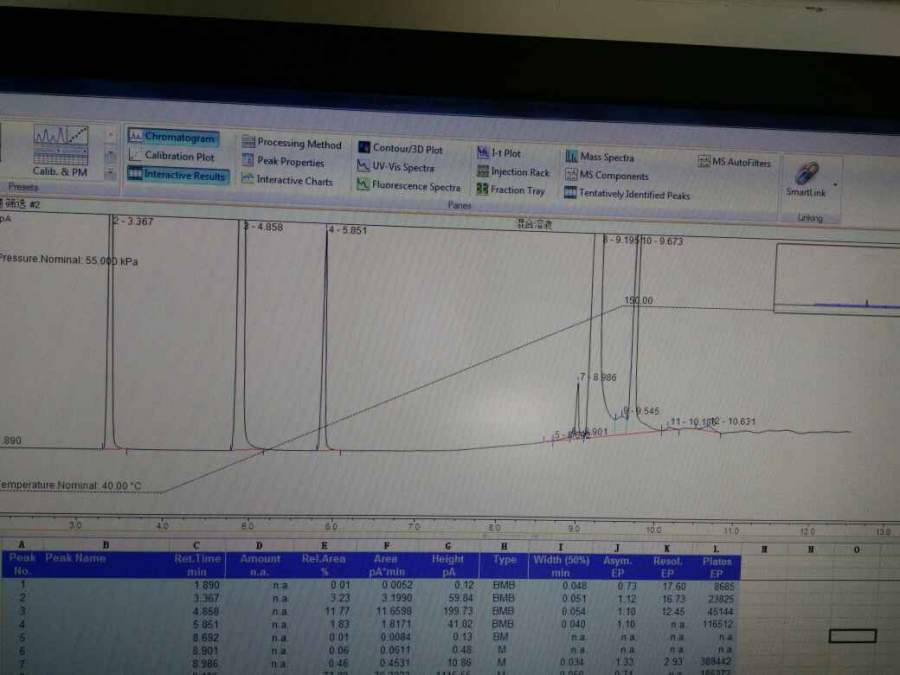Show the Contour/3D Plot pane
The width and height of the screenshot is (900, 675).
(400, 148)
